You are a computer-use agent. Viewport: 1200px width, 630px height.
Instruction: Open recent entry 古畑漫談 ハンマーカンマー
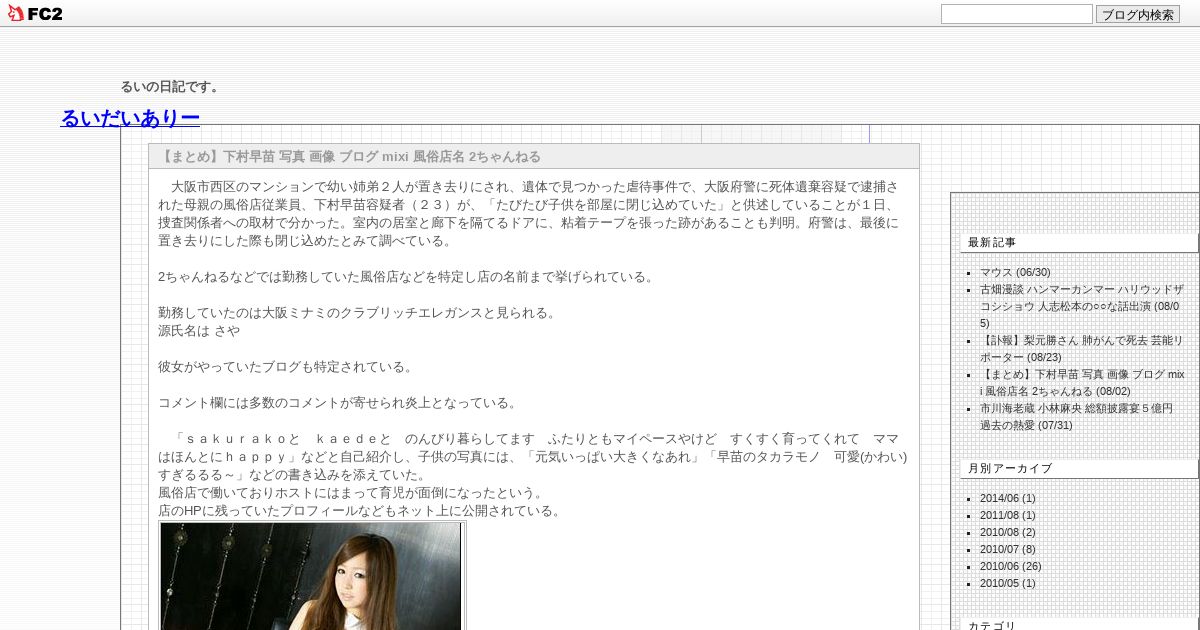[1082, 306]
